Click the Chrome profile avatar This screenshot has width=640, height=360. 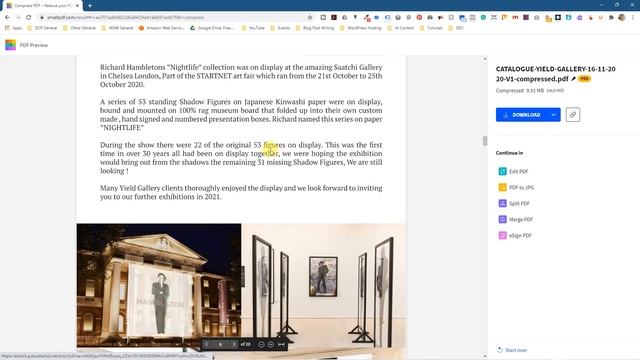(x=622, y=17)
